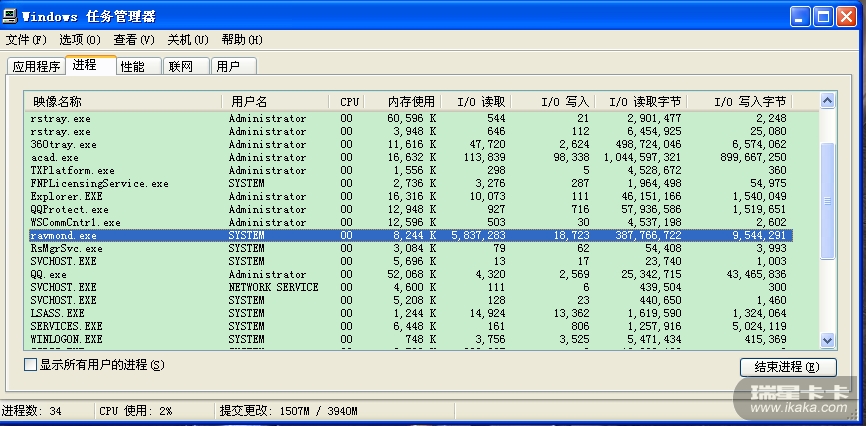
Task: Open the 帮助(H) menu
Action: point(242,40)
